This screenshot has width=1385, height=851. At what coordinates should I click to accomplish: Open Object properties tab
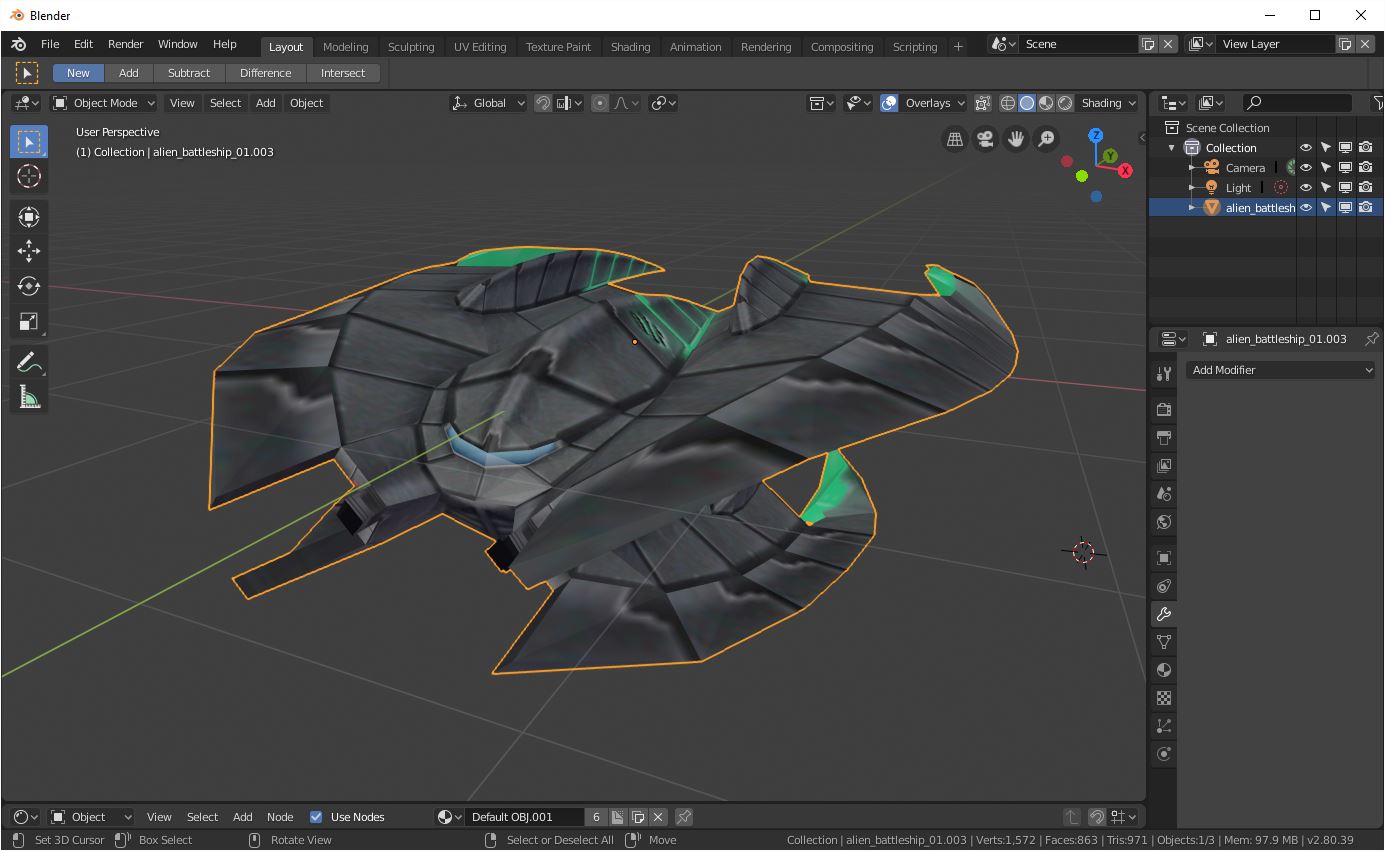(1164, 558)
